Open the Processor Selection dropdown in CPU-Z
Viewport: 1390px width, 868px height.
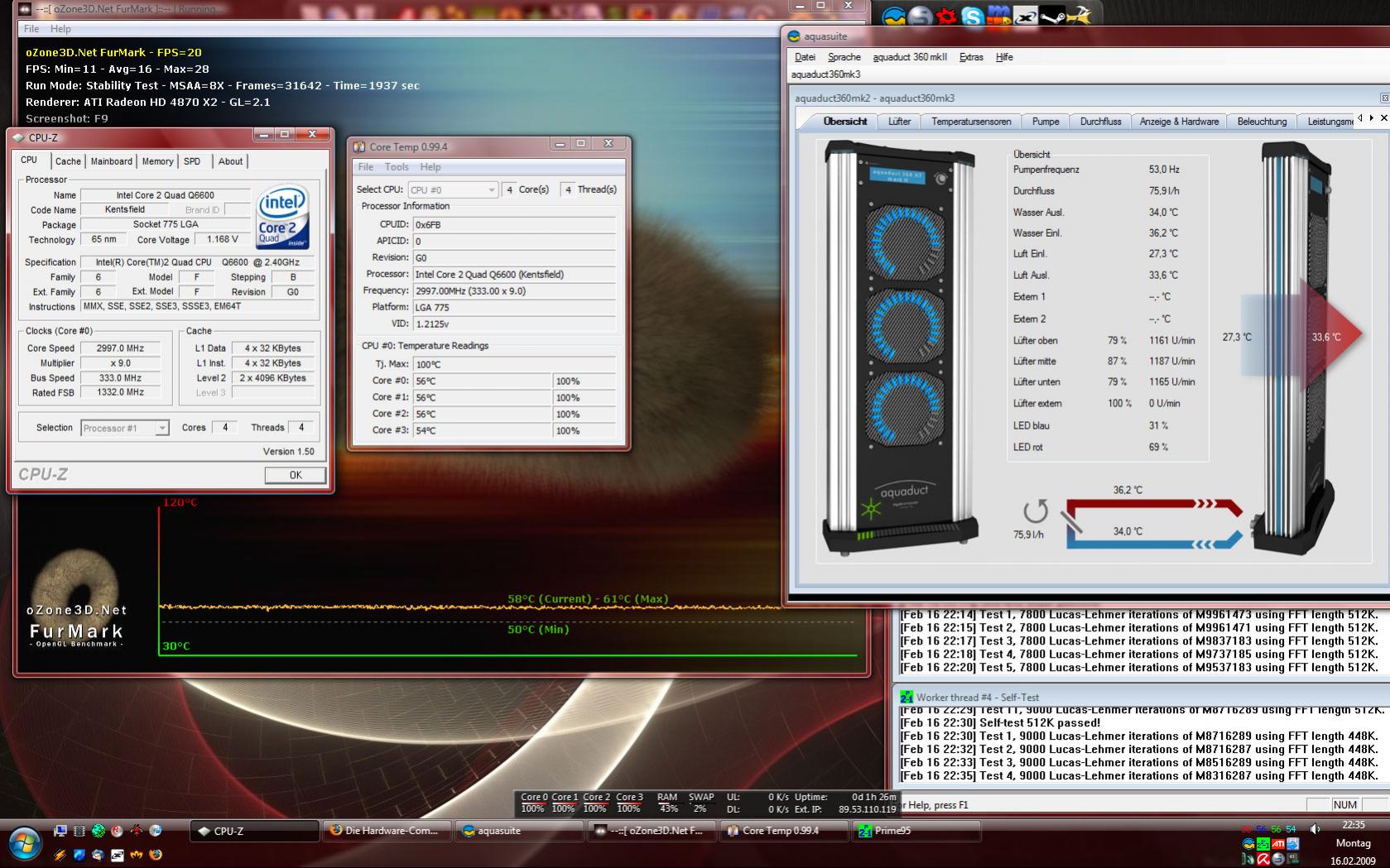pos(125,428)
